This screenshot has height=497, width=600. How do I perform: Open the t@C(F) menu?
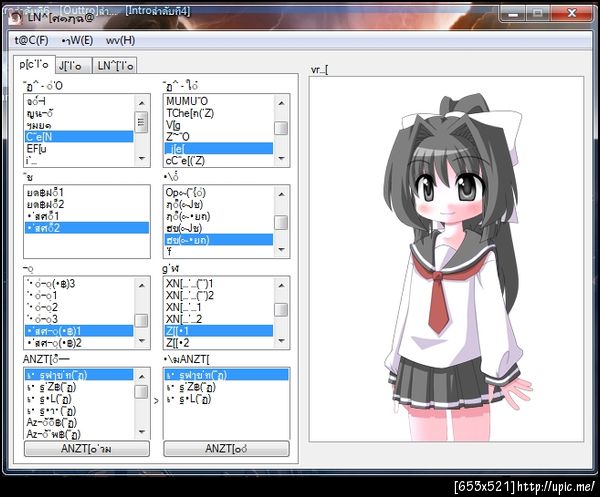tap(31, 40)
